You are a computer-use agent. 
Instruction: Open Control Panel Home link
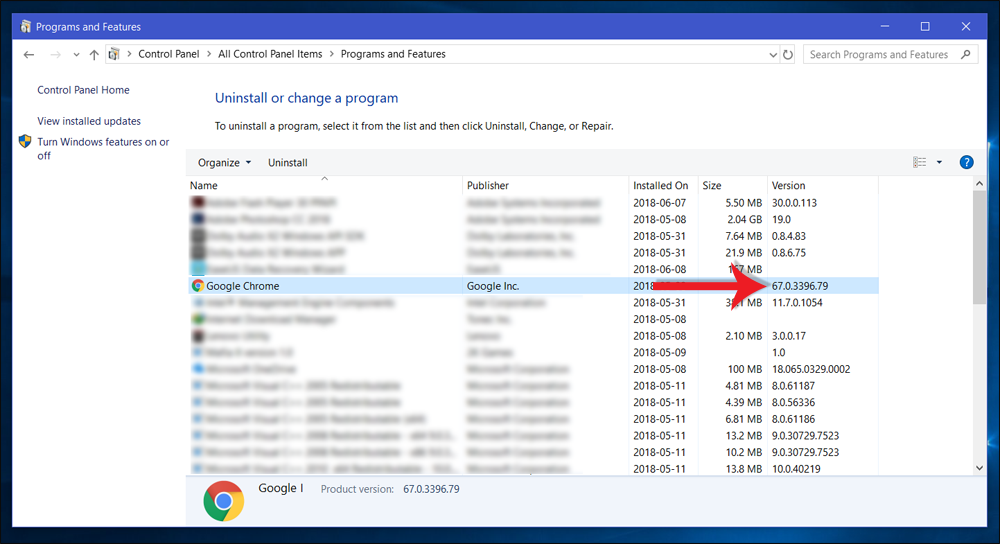click(x=84, y=90)
